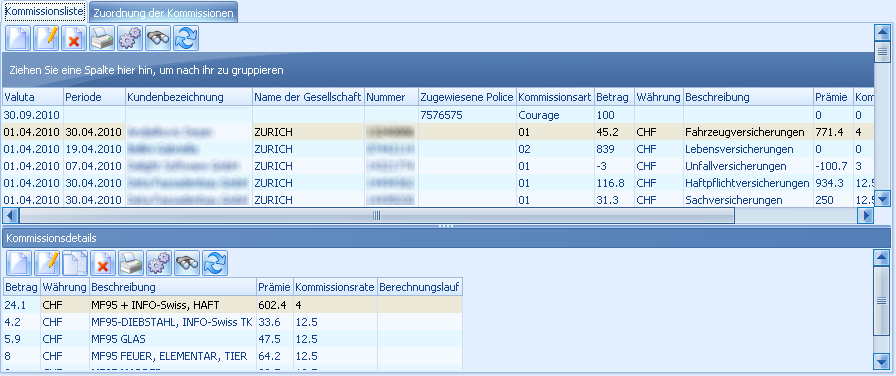The image size is (896, 376).
Task: Click the Berechnungslauf column header
Action: (420, 286)
